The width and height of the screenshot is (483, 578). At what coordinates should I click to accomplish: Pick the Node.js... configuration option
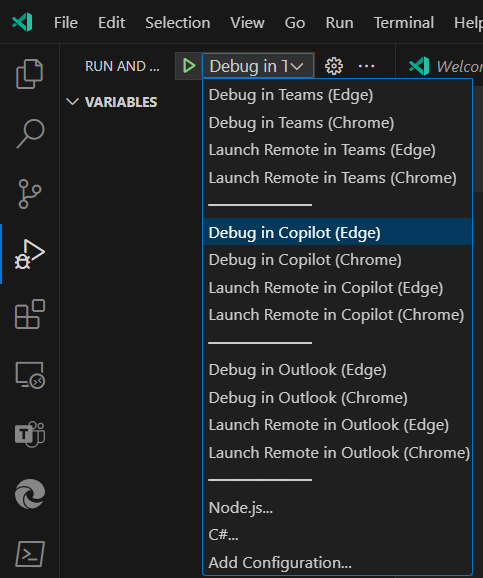point(337,508)
